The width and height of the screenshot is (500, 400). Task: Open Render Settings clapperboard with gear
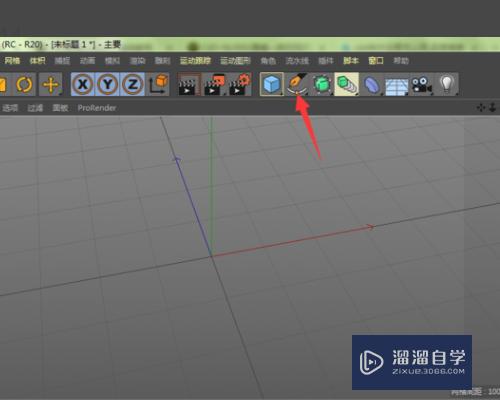(x=239, y=85)
